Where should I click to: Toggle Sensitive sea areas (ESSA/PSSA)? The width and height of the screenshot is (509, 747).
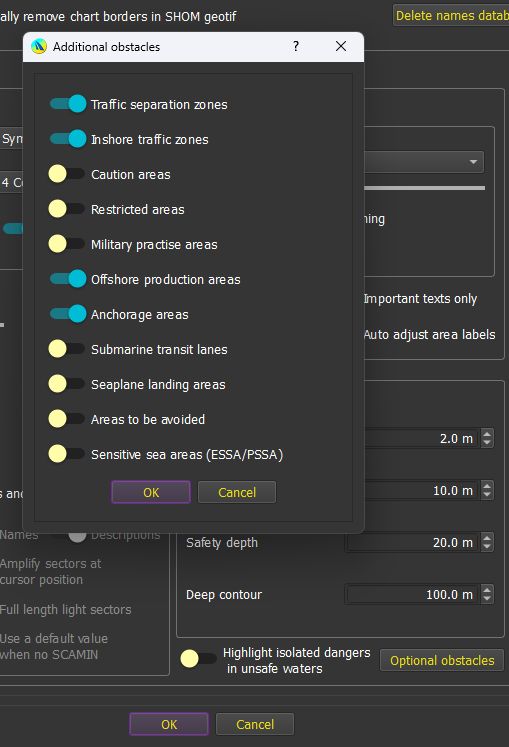point(67,454)
